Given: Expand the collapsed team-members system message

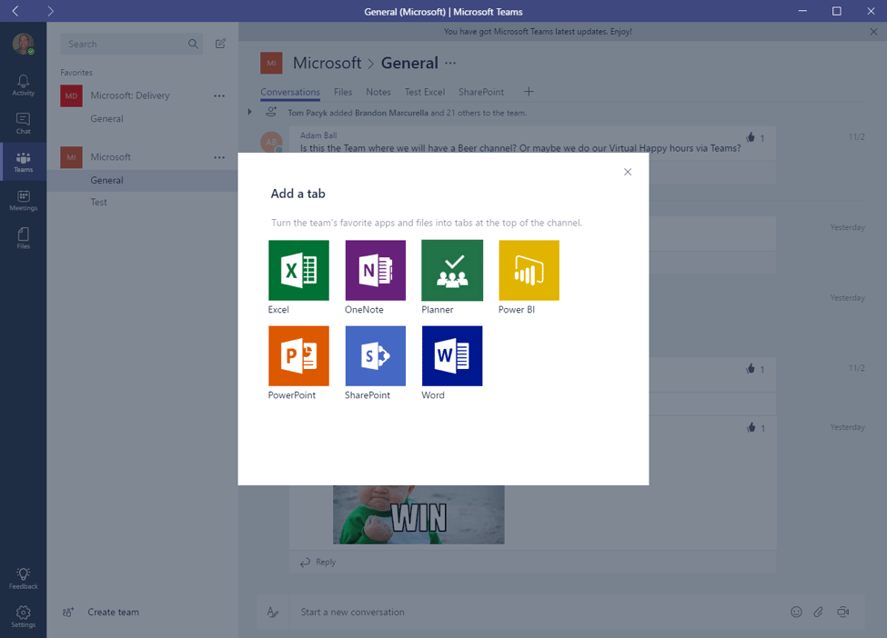Looking at the screenshot, I should 249,112.
